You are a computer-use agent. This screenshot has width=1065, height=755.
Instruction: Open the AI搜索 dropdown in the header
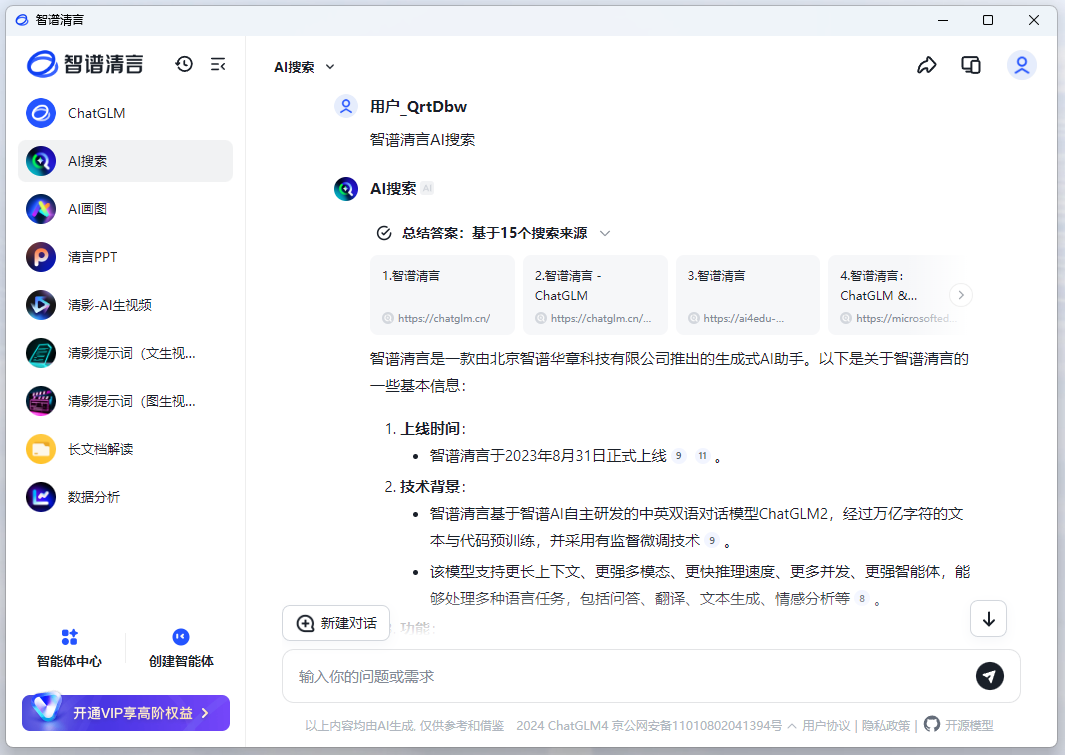pyautogui.click(x=304, y=67)
